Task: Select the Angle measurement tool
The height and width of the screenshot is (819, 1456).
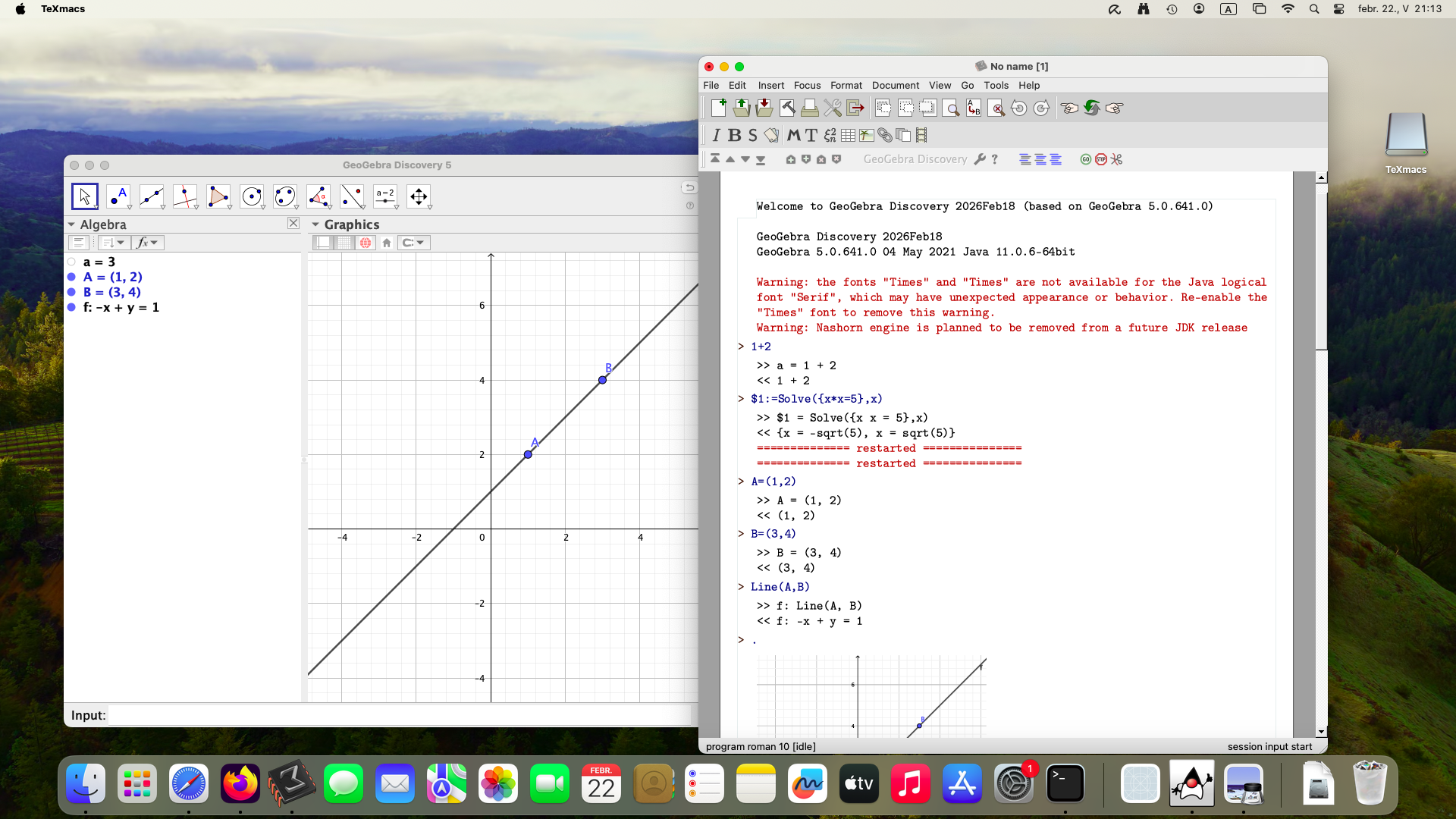Action: (318, 196)
